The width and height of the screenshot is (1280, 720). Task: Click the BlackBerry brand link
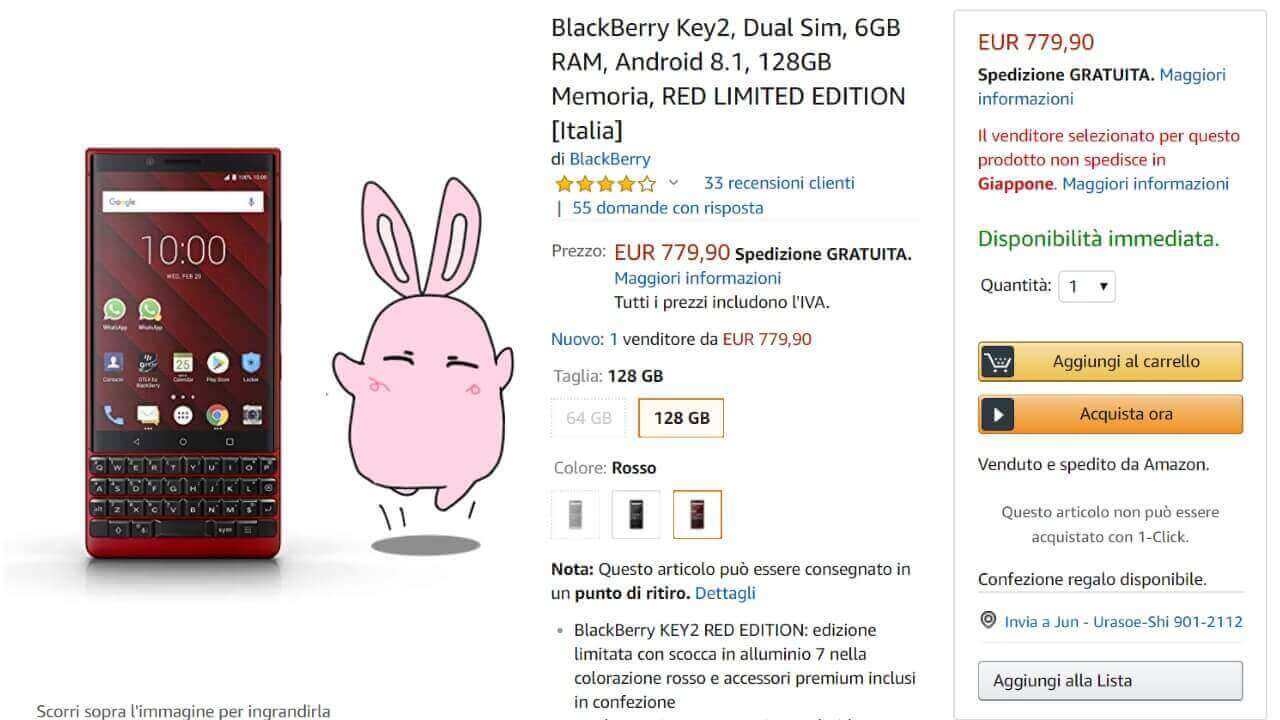coord(610,159)
